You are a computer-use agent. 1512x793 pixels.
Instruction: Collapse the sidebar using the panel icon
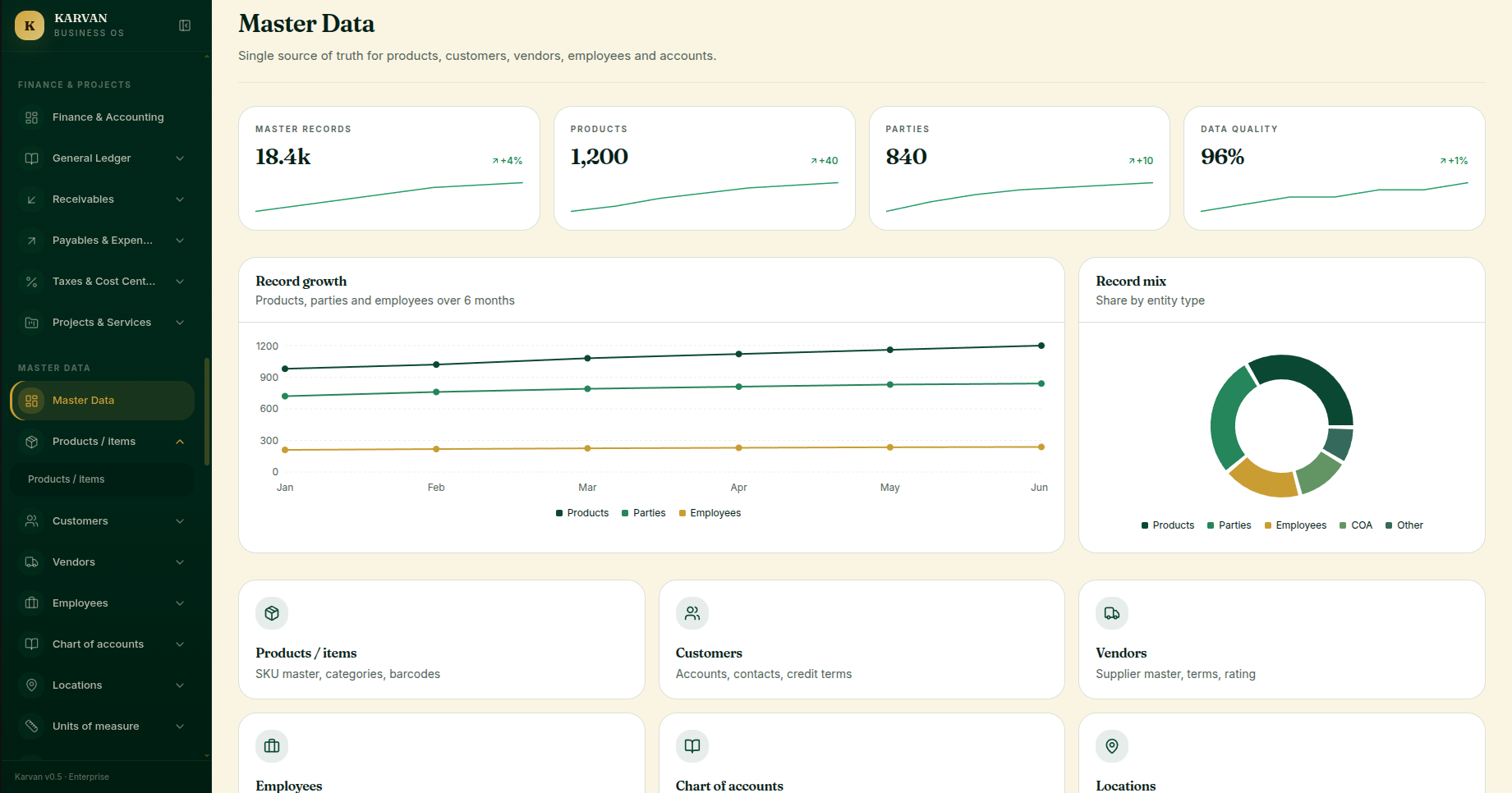185,25
